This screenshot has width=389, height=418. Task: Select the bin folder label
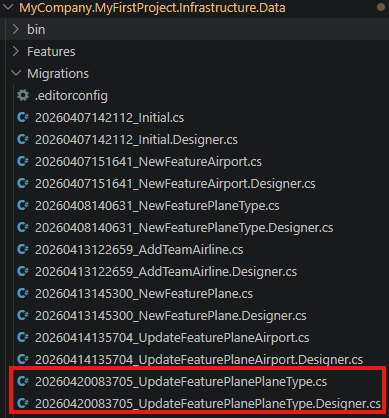pos(36,30)
